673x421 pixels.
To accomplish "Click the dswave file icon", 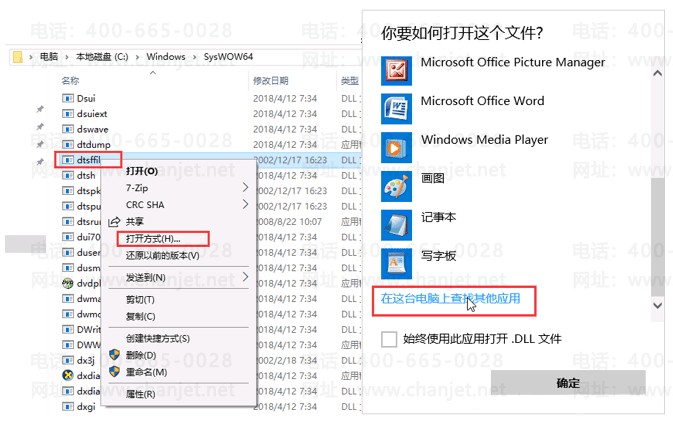I will (x=67, y=129).
